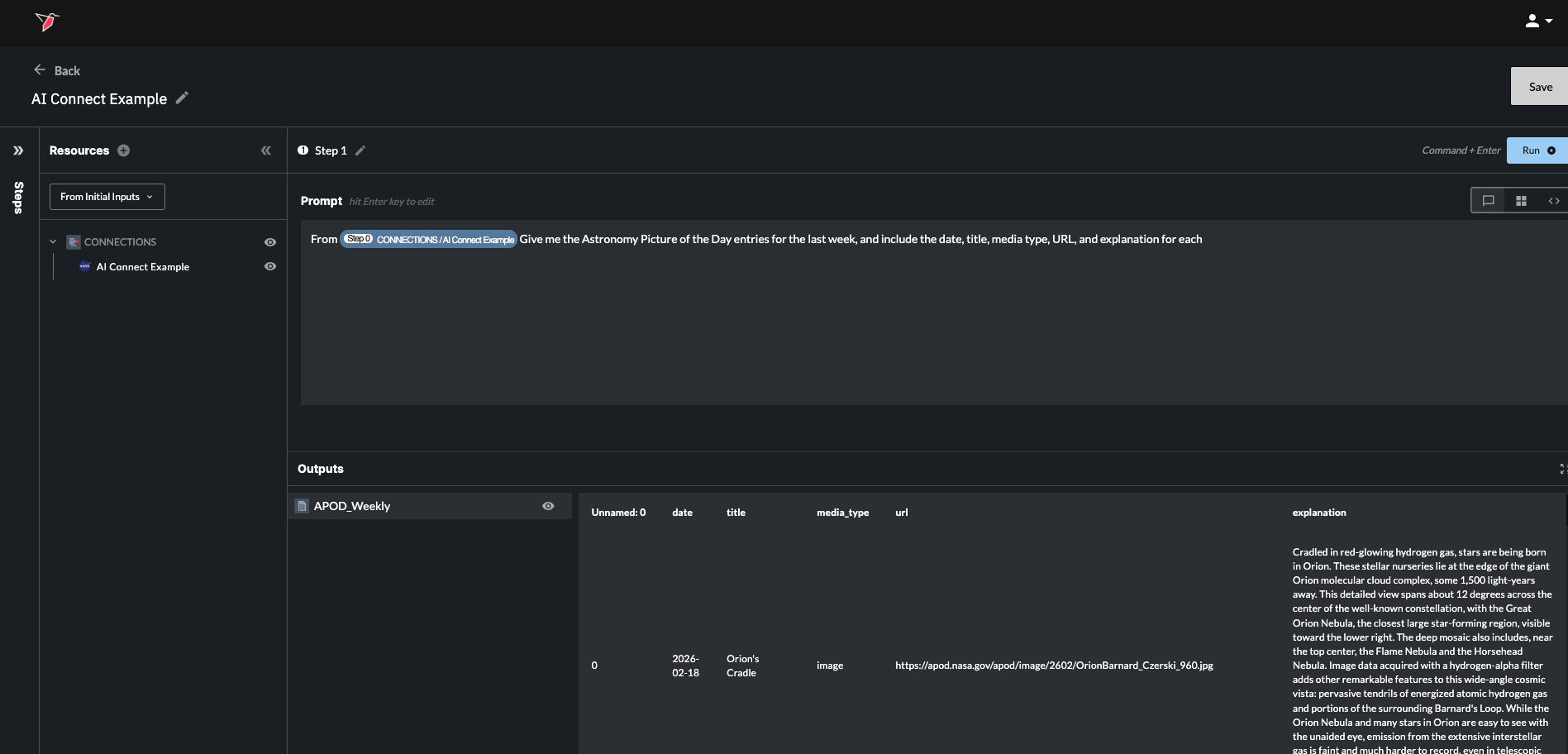This screenshot has width=1568, height=754.
Task: Click the Save button
Action: click(1539, 87)
